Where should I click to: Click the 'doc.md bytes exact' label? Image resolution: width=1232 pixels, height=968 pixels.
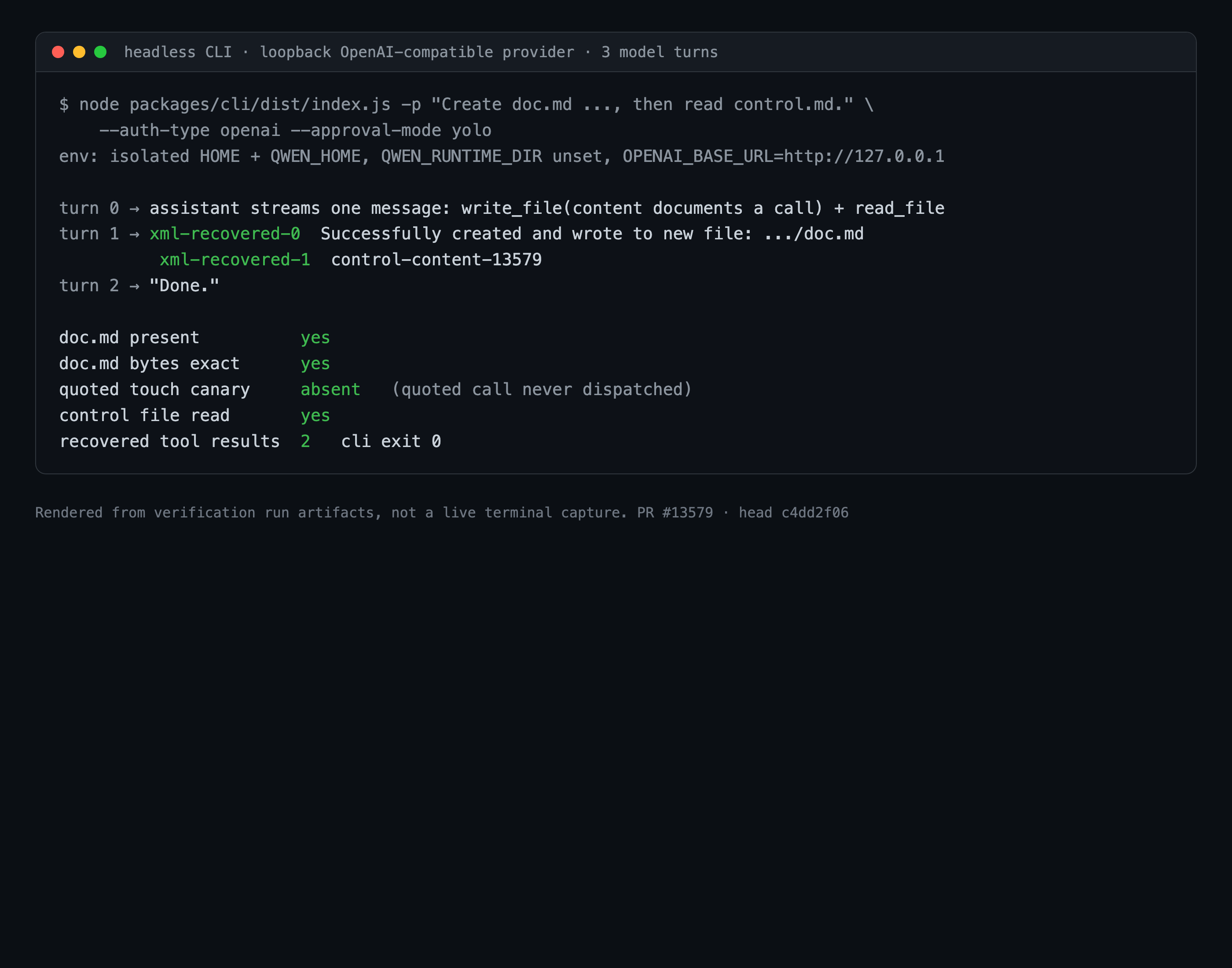(x=150, y=364)
